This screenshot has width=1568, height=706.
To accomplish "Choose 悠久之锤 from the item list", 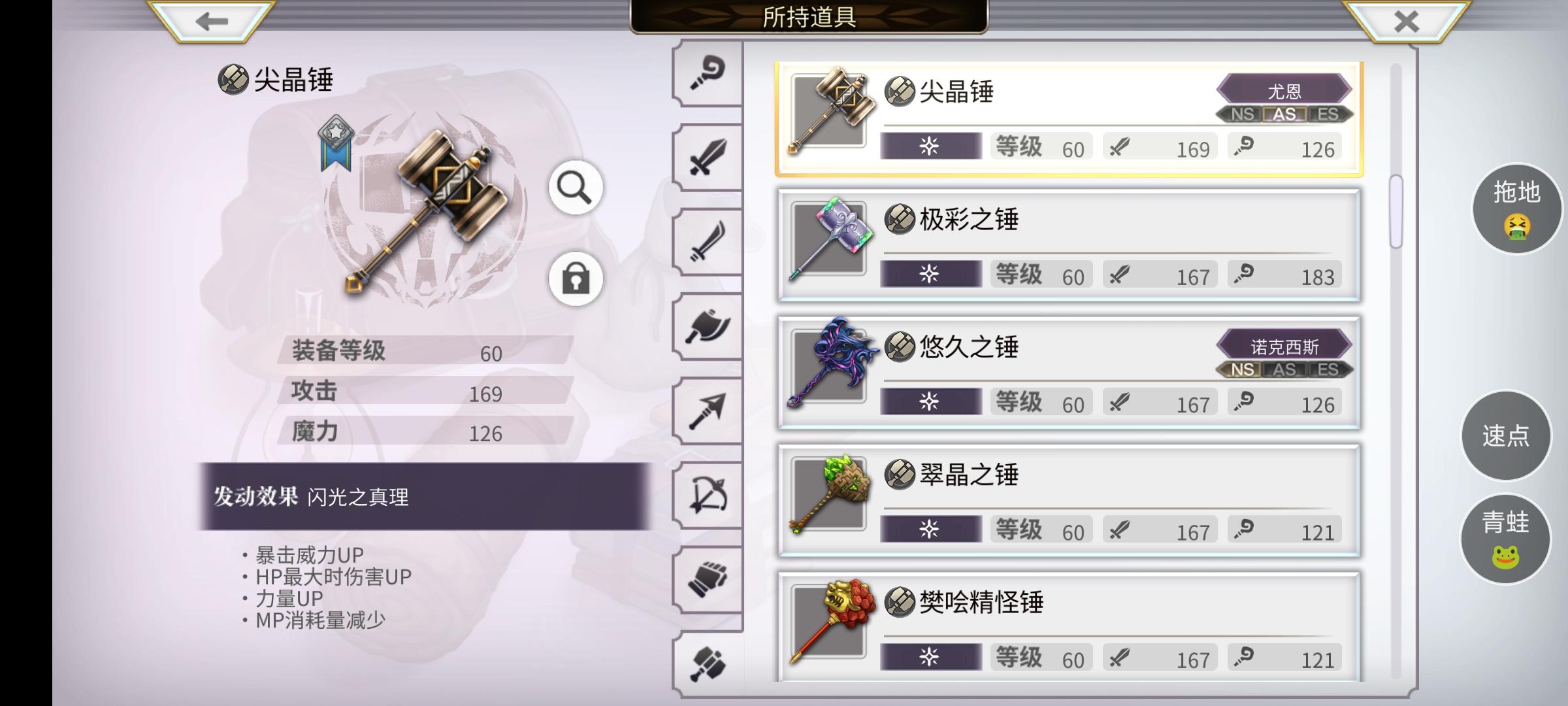I will point(1069,373).
